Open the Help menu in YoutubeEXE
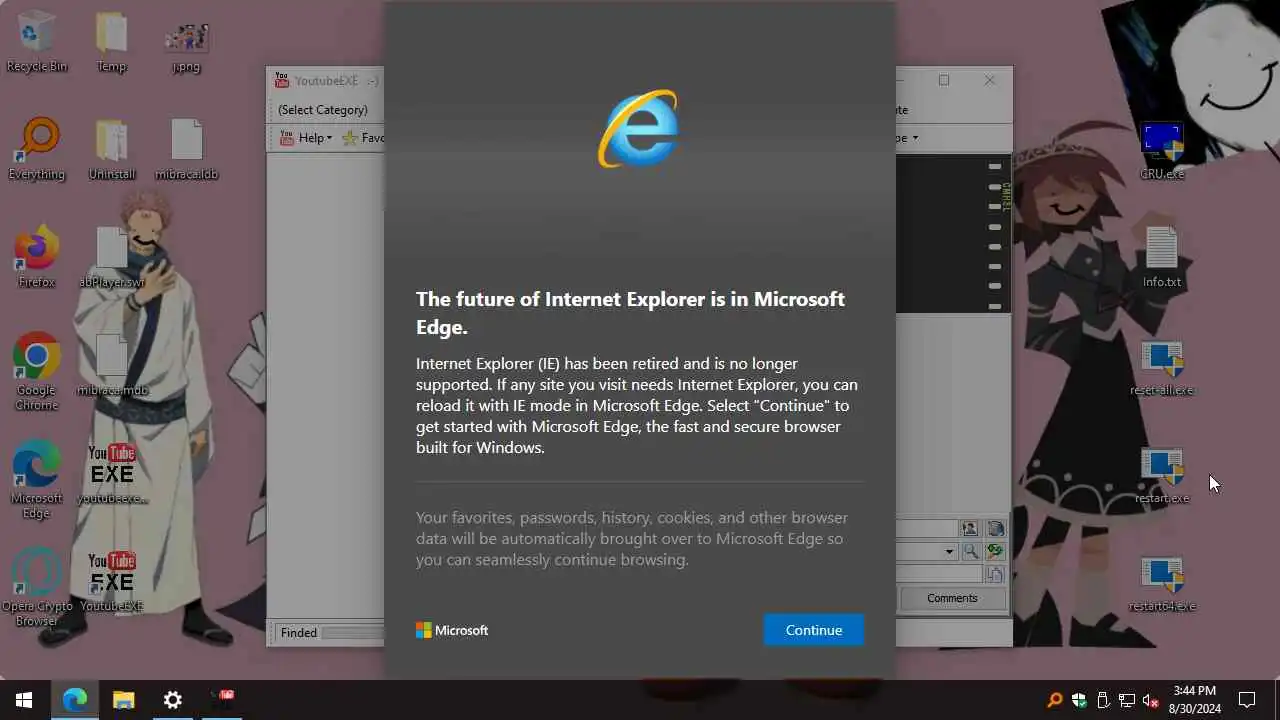 [x=306, y=138]
